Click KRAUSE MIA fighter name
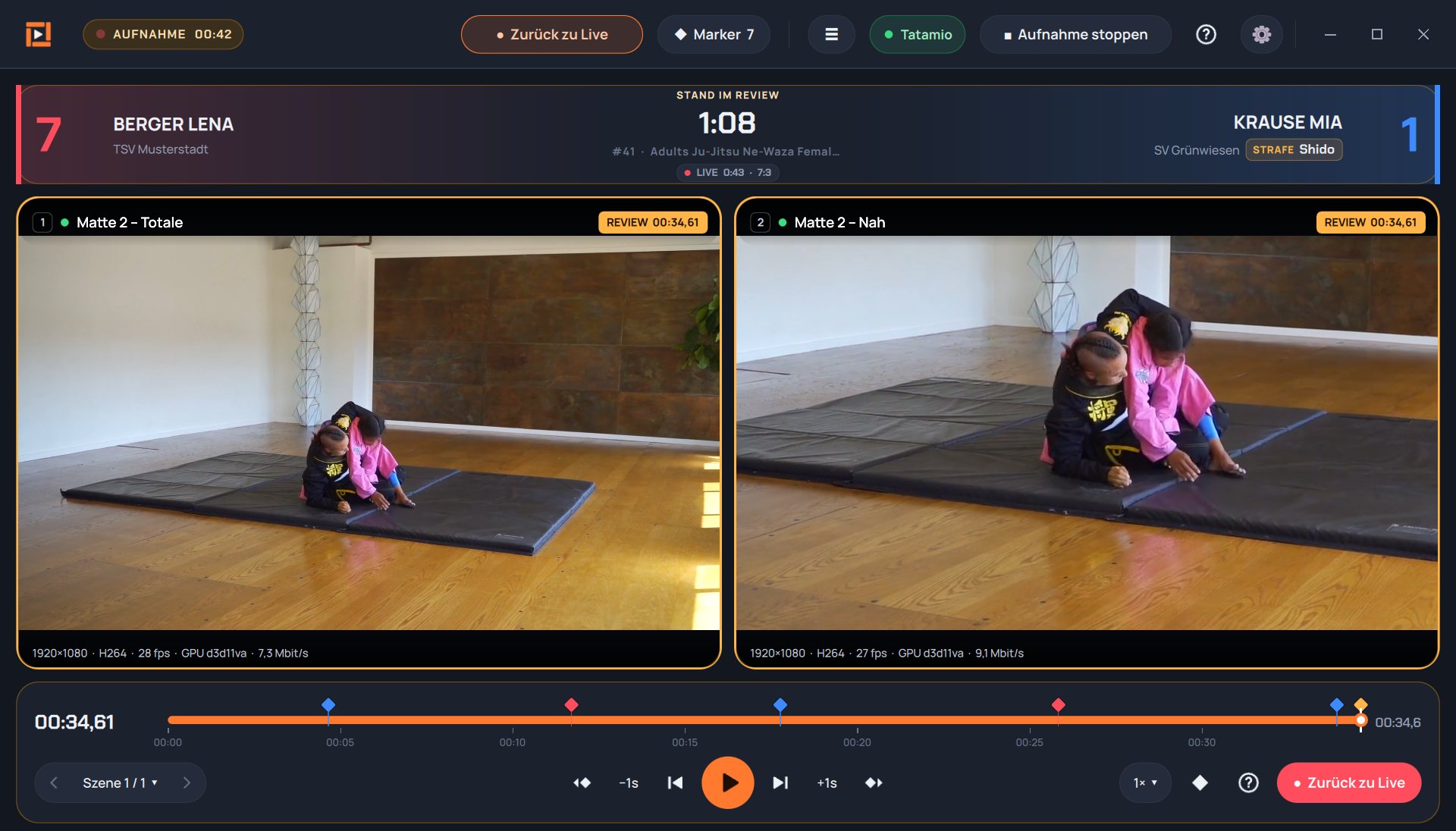The width and height of the screenshot is (1456, 831). [1288, 122]
